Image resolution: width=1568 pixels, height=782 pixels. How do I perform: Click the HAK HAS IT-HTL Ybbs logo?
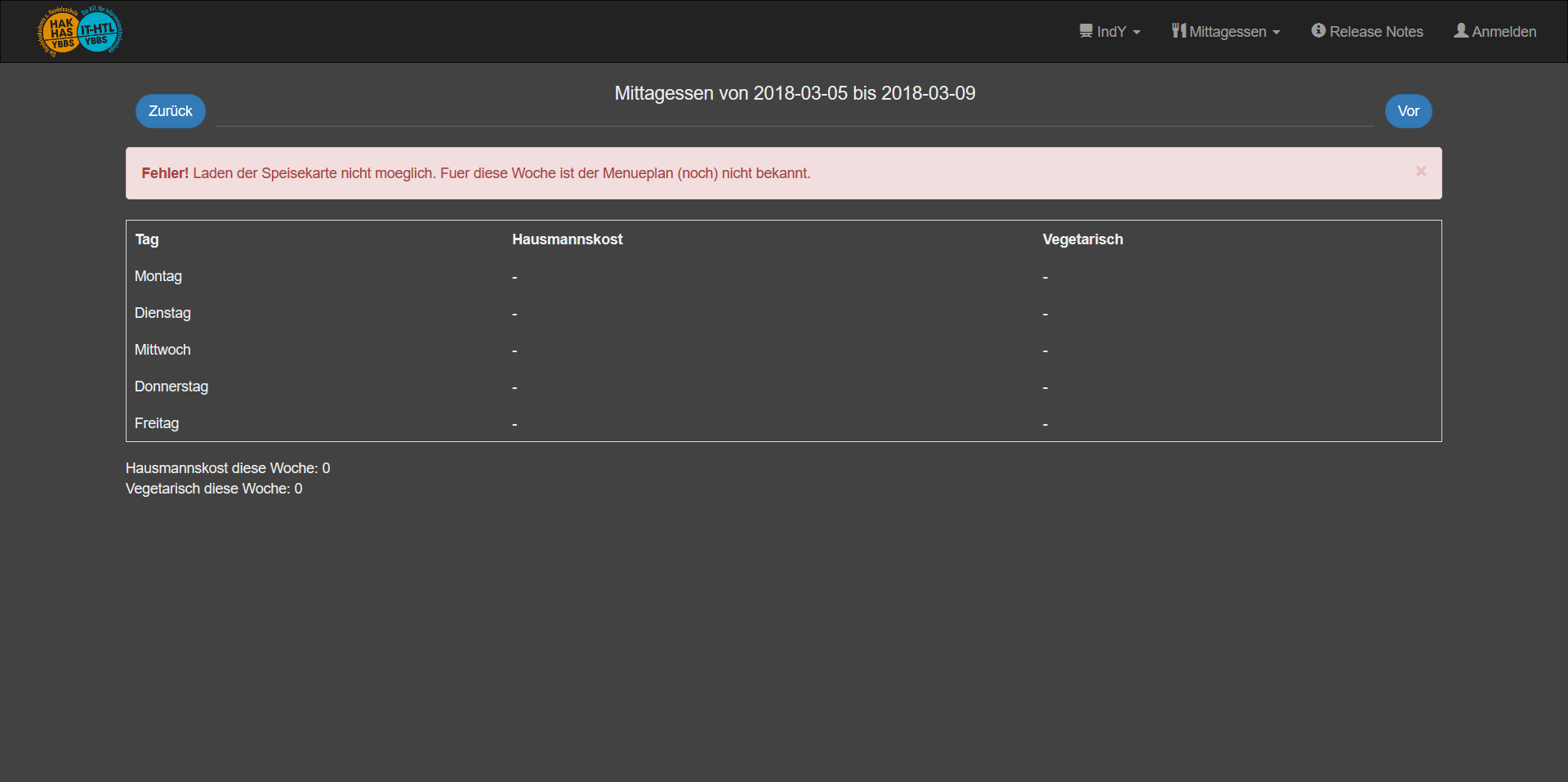pyautogui.click(x=80, y=31)
